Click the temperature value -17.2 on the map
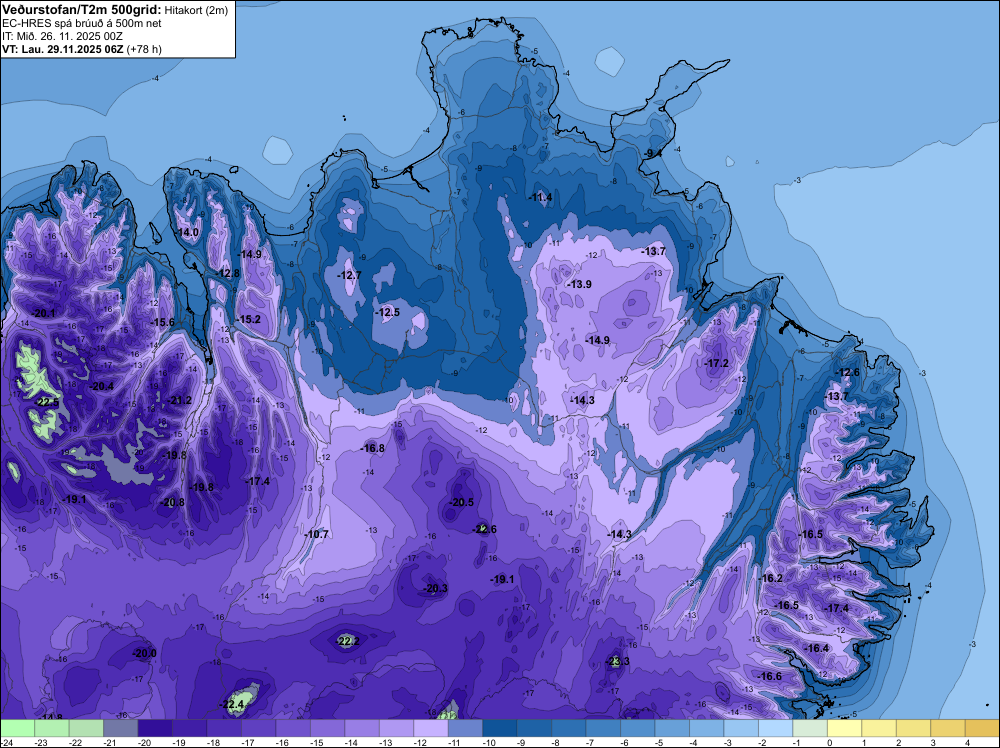Viewport: 1000px width, 748px height. tap(716, 363)
